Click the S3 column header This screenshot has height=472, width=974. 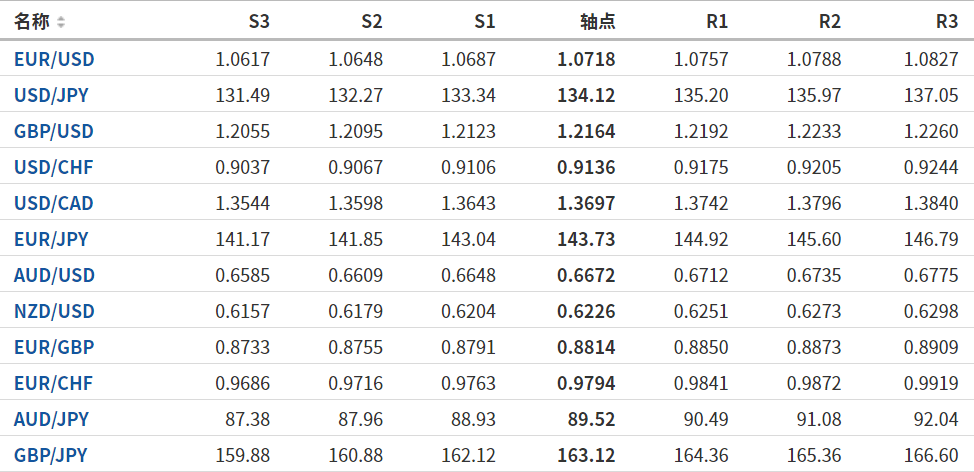[x=258, y=21]
